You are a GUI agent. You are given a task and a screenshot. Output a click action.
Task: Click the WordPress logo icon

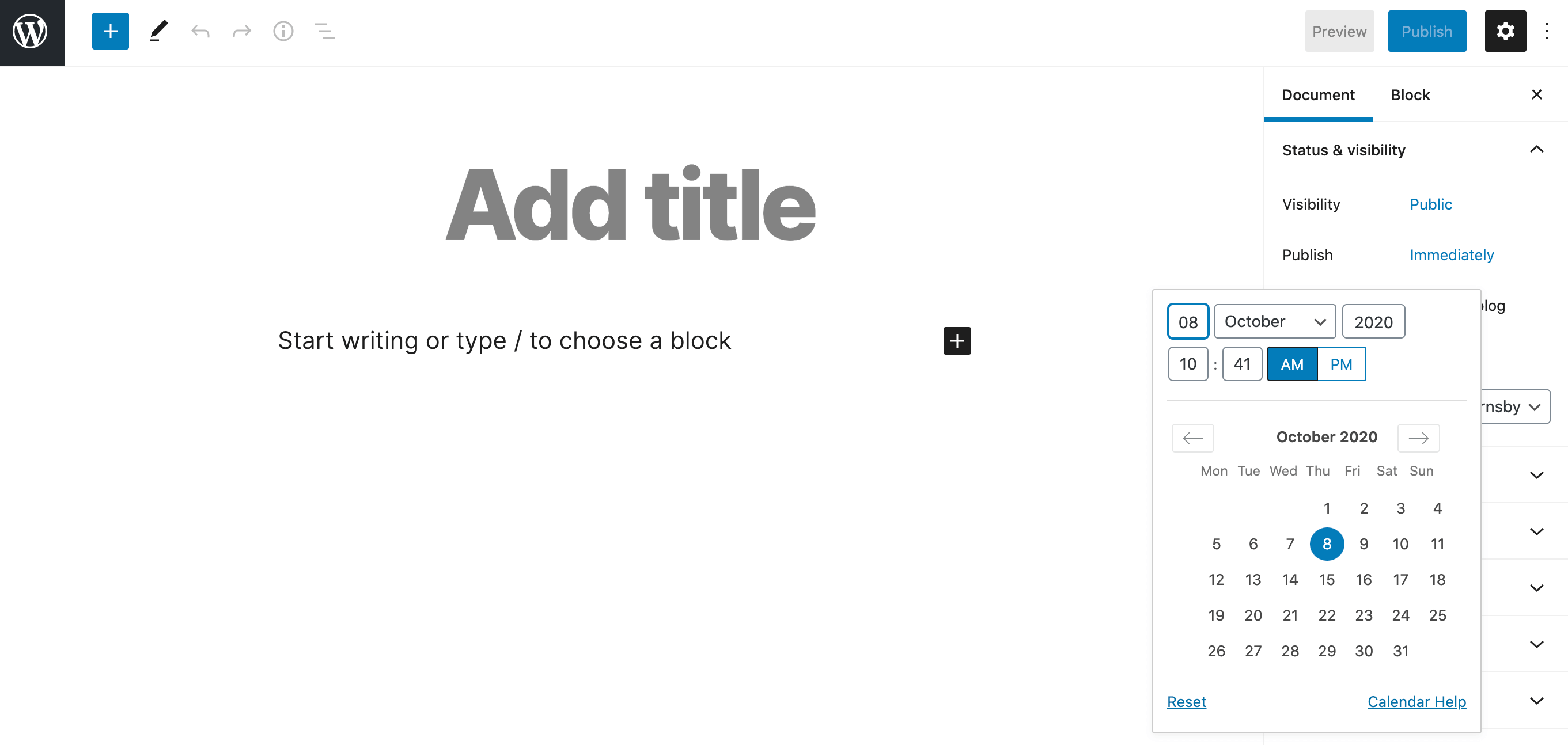pos(32,32)
